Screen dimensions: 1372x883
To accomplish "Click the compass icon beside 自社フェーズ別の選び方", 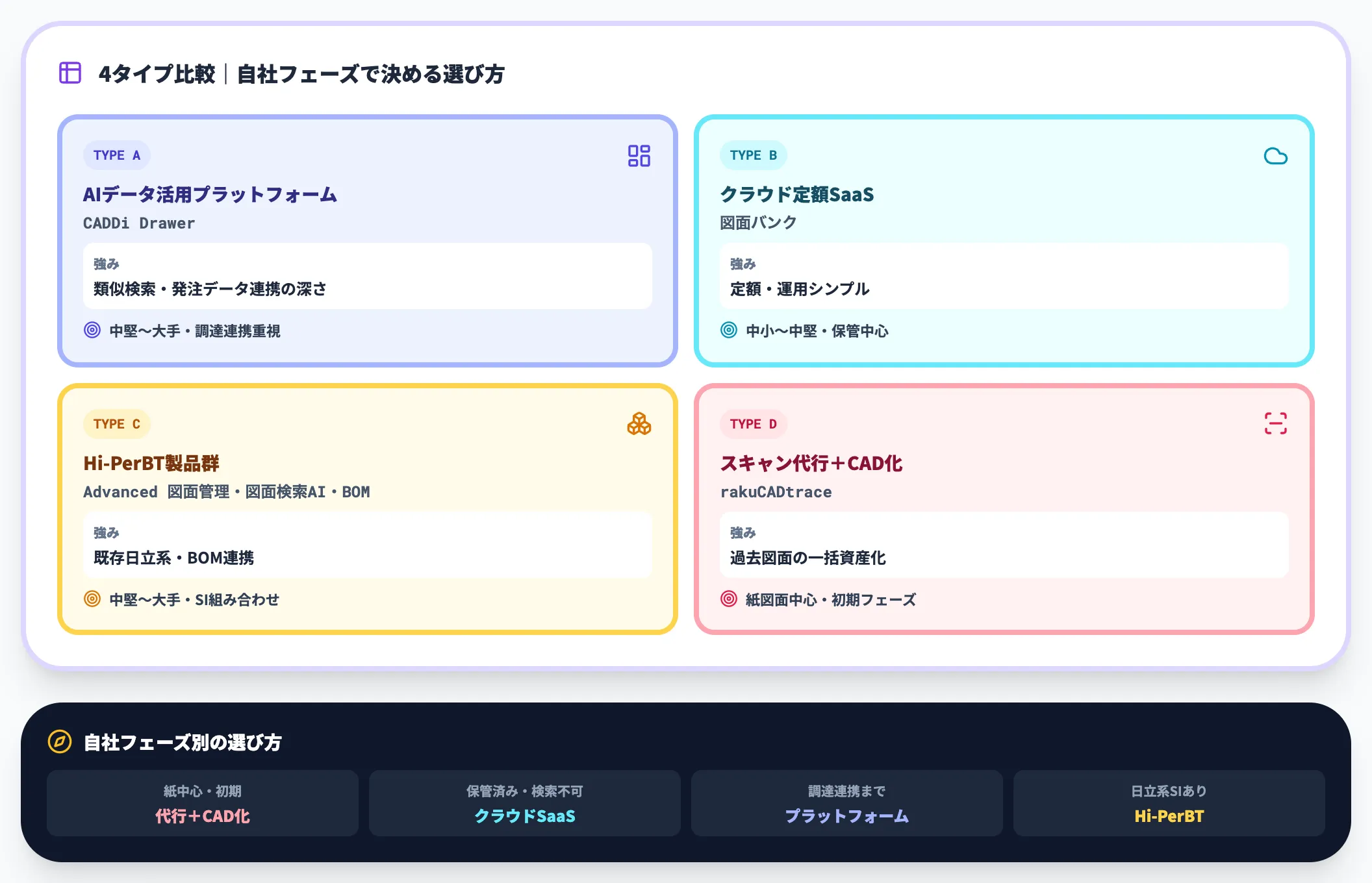I will (58, 742).
